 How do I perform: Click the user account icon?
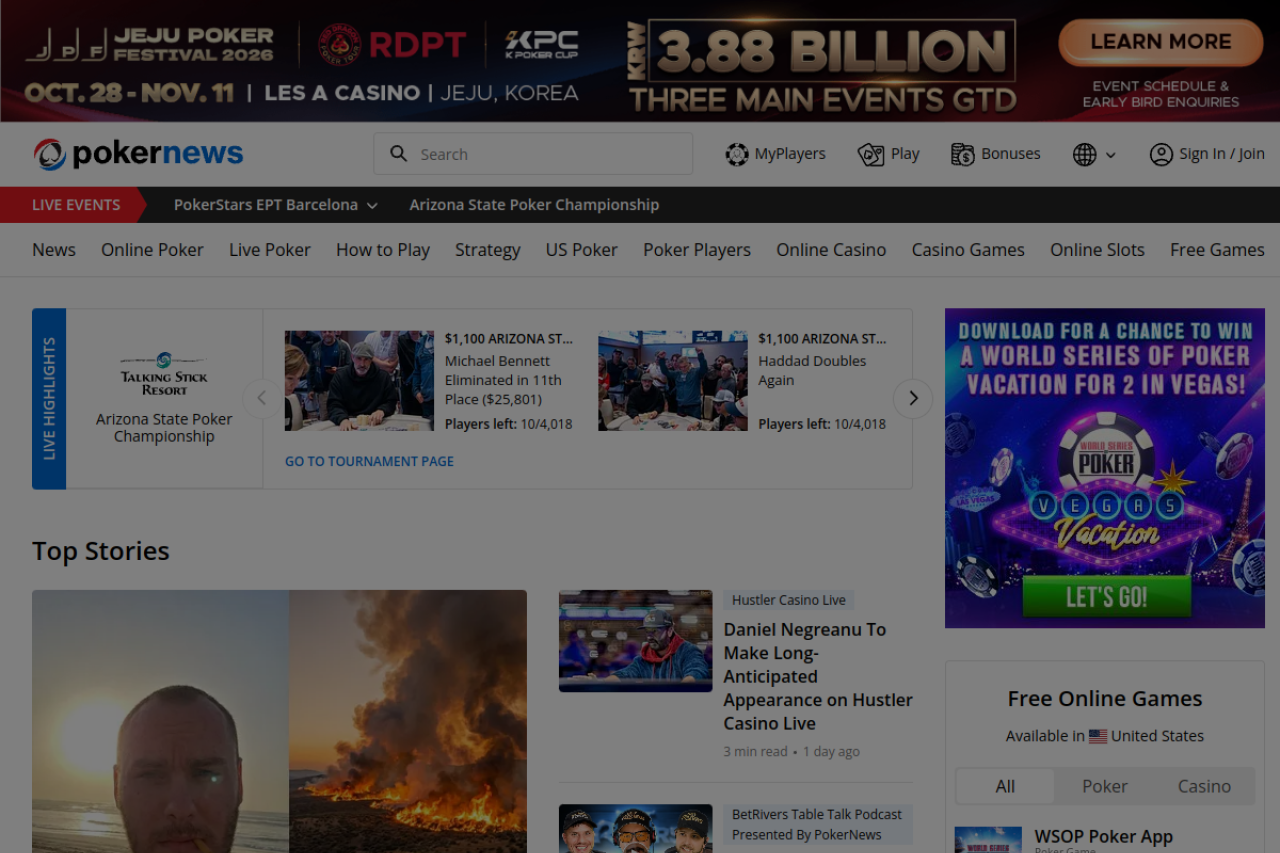tap(1161, 154)
